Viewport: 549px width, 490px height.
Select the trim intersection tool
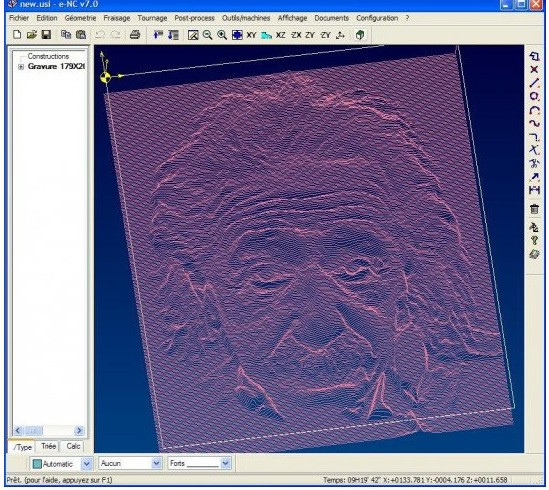(534, 150)
